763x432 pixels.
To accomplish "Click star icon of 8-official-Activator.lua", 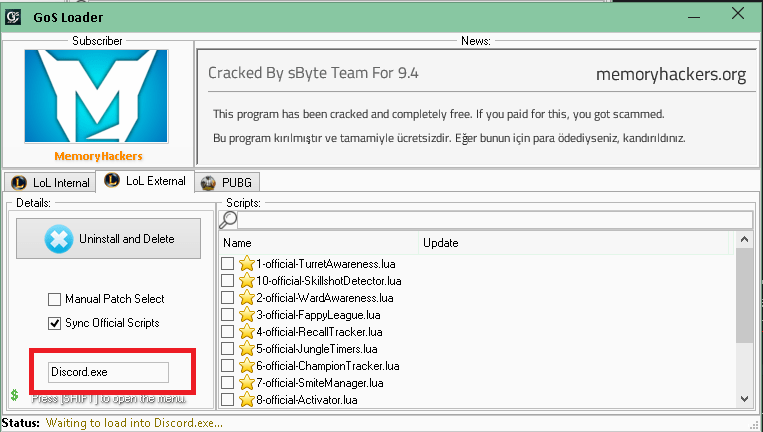I will 247,399.
